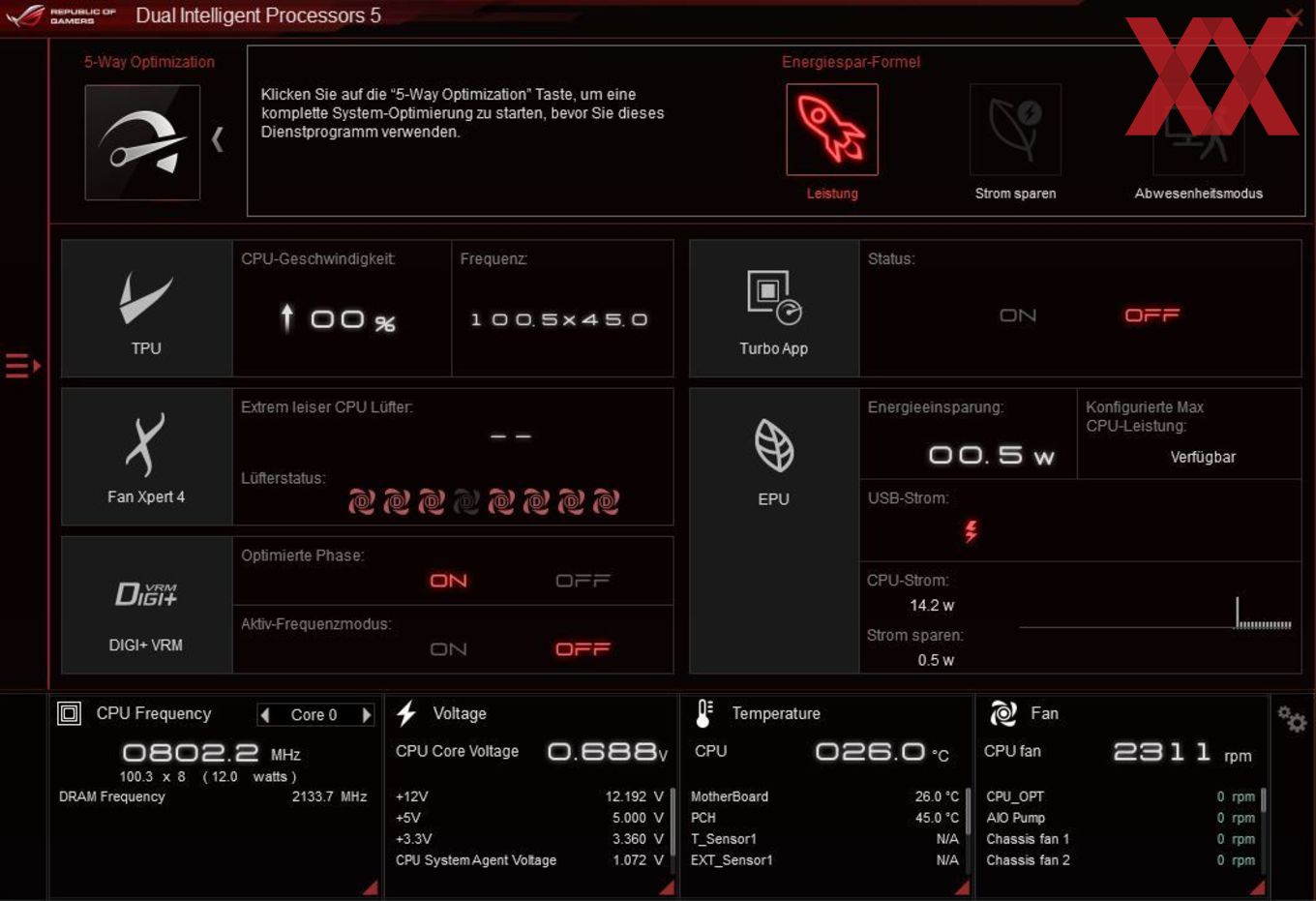
Task: Click the last fan status icon
Action: point(606,501)
